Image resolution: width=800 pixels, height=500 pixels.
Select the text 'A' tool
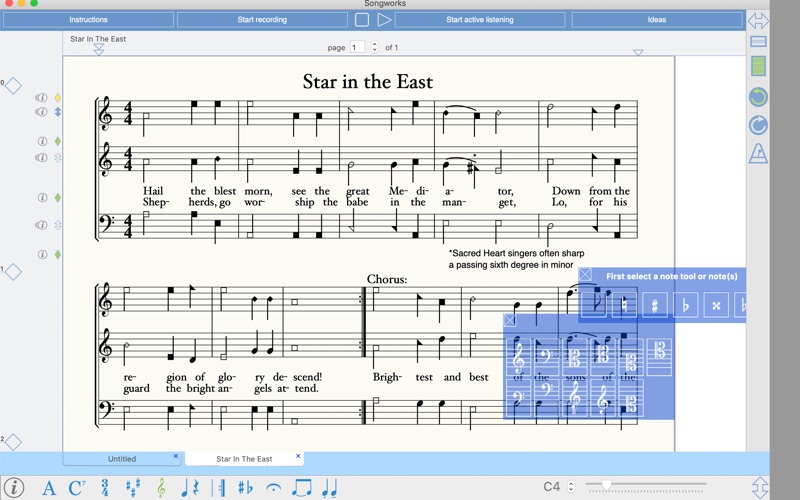point(49,488)
